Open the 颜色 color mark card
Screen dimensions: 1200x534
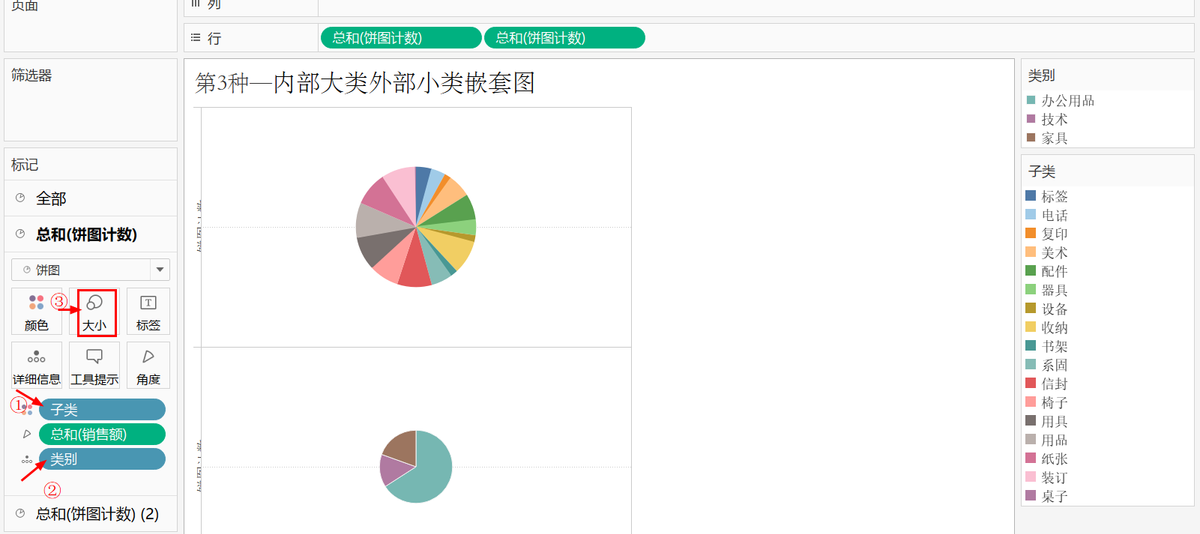tap(36, 312)
